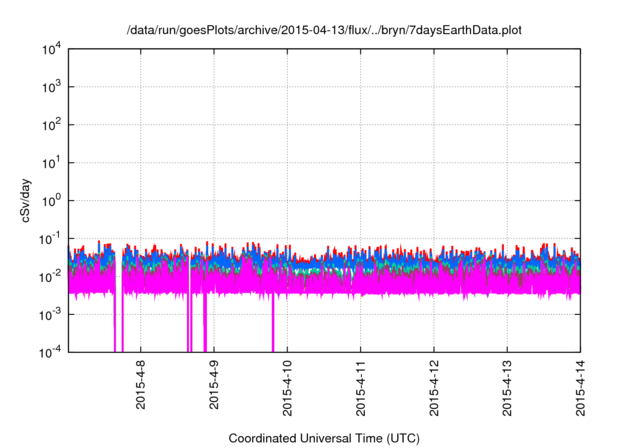
Task: Click the 2015-4-10 date tick label
Action: click(287, 388)
